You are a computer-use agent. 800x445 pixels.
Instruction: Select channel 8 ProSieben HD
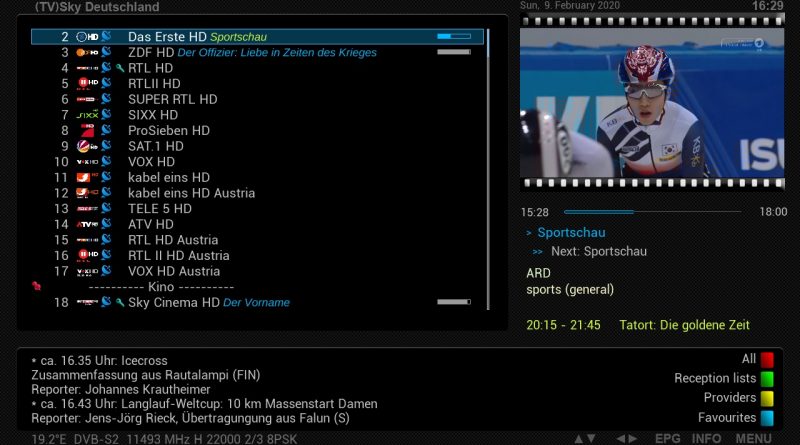pos(257,131)
